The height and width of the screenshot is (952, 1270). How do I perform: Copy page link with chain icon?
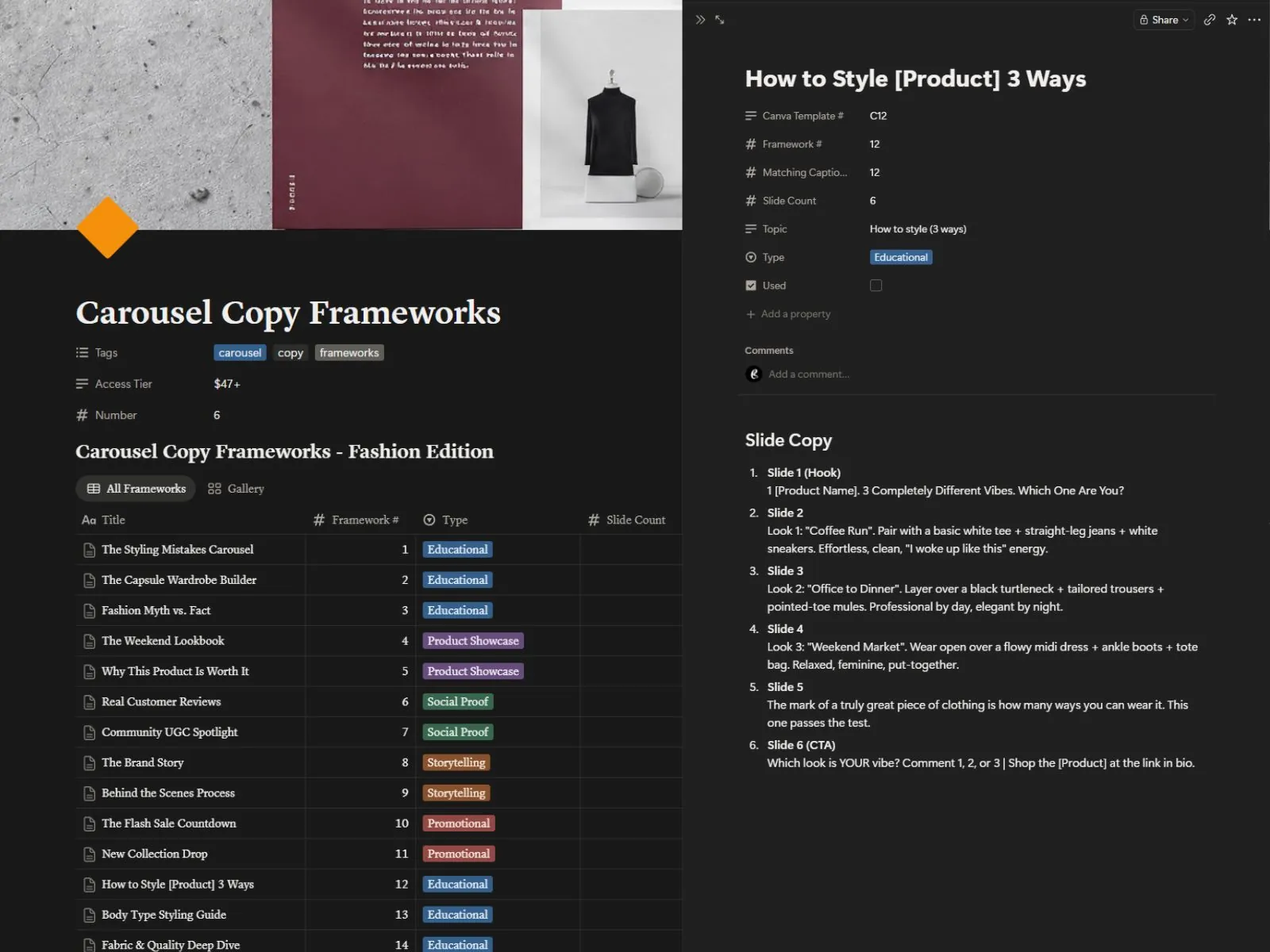tap(1209, 20)
